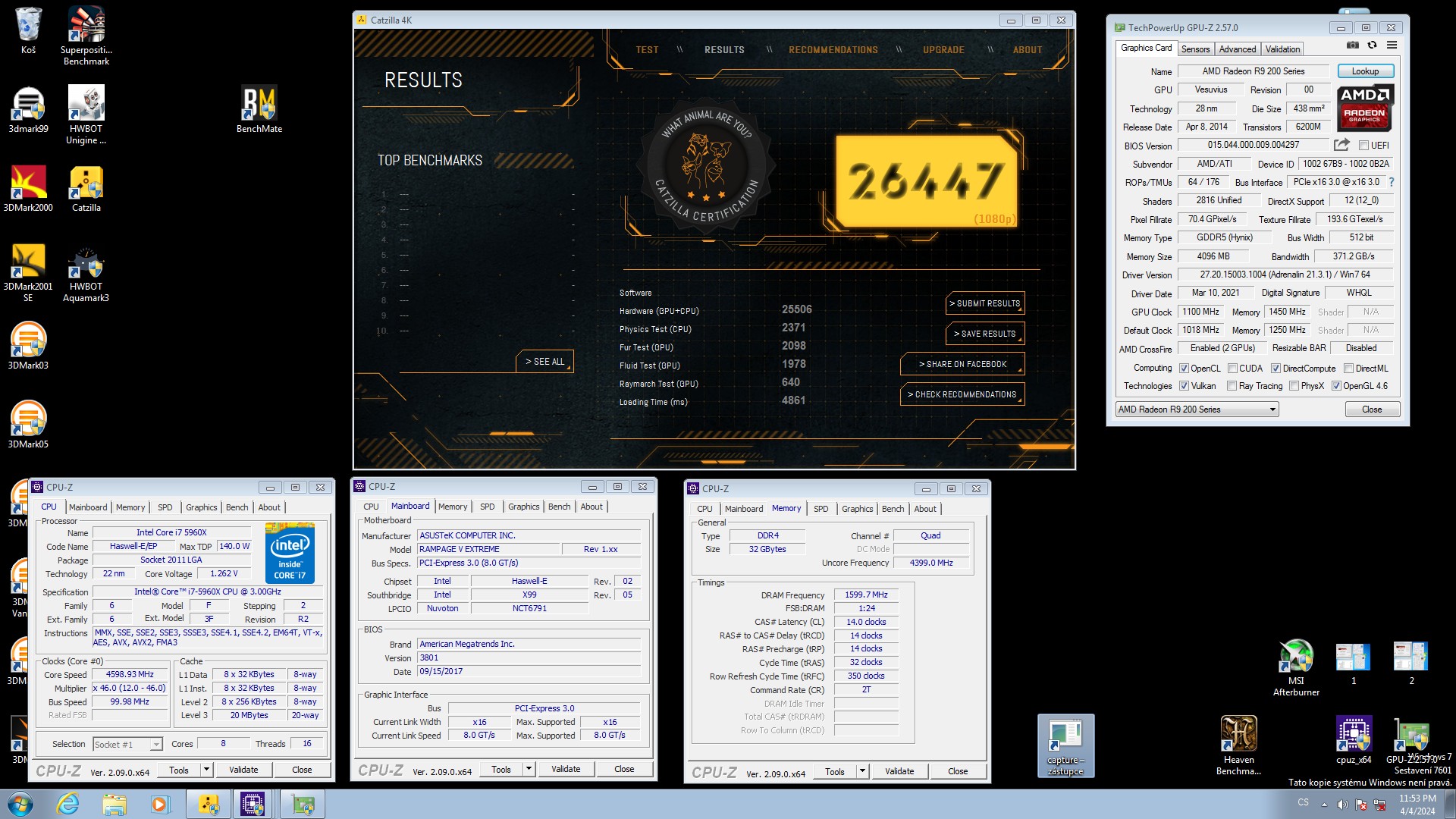The height and width of the screenshot is (819, 1456).
Task: Launch the 3DMark2000 desktop shortcut
Action: 28,189
